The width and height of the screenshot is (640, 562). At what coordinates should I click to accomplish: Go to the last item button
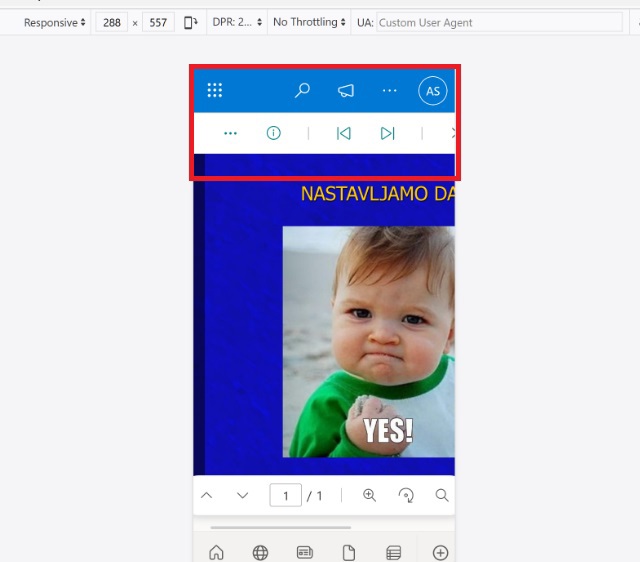387,133
